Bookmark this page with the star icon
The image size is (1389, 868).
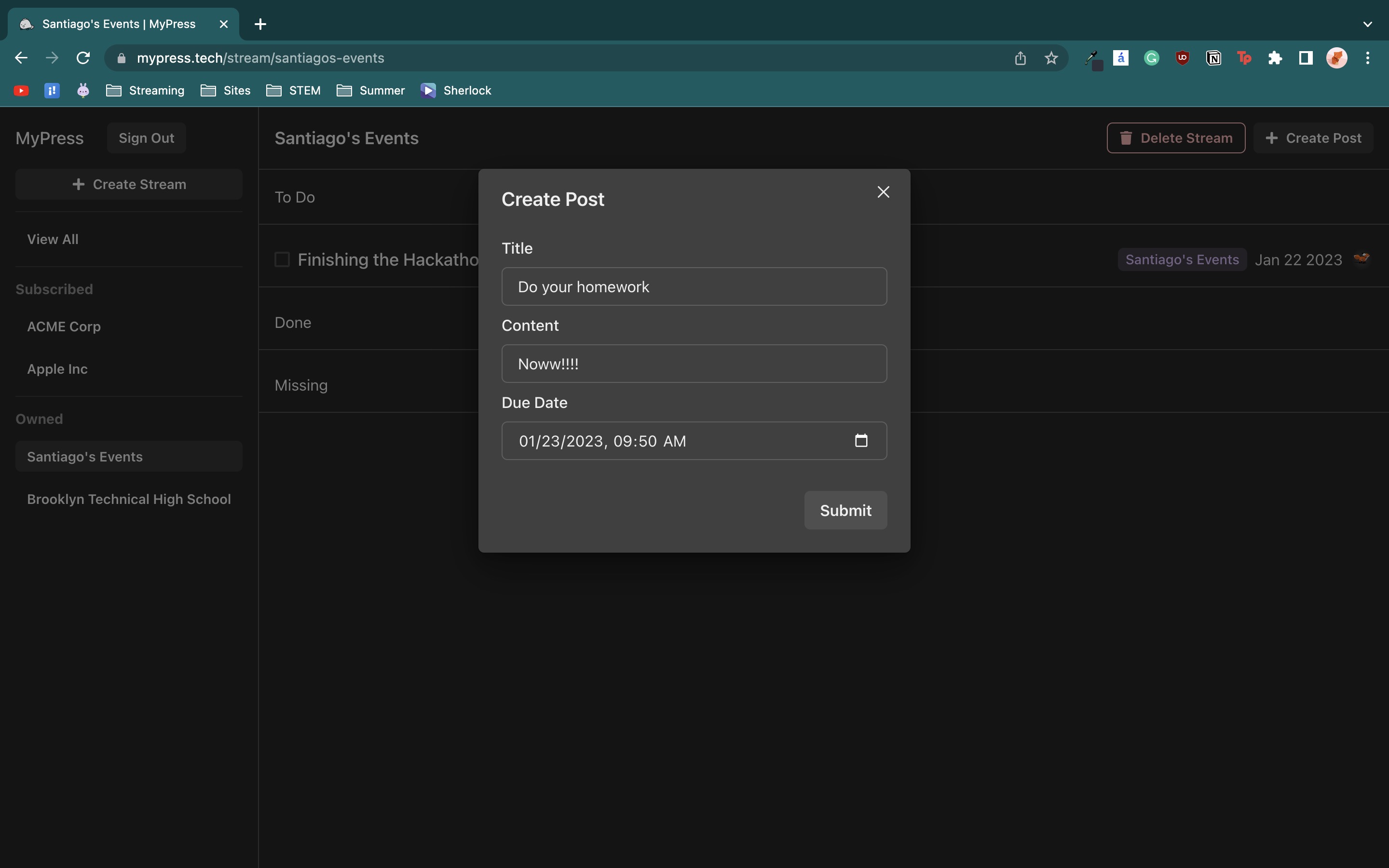pos(1051,58)
